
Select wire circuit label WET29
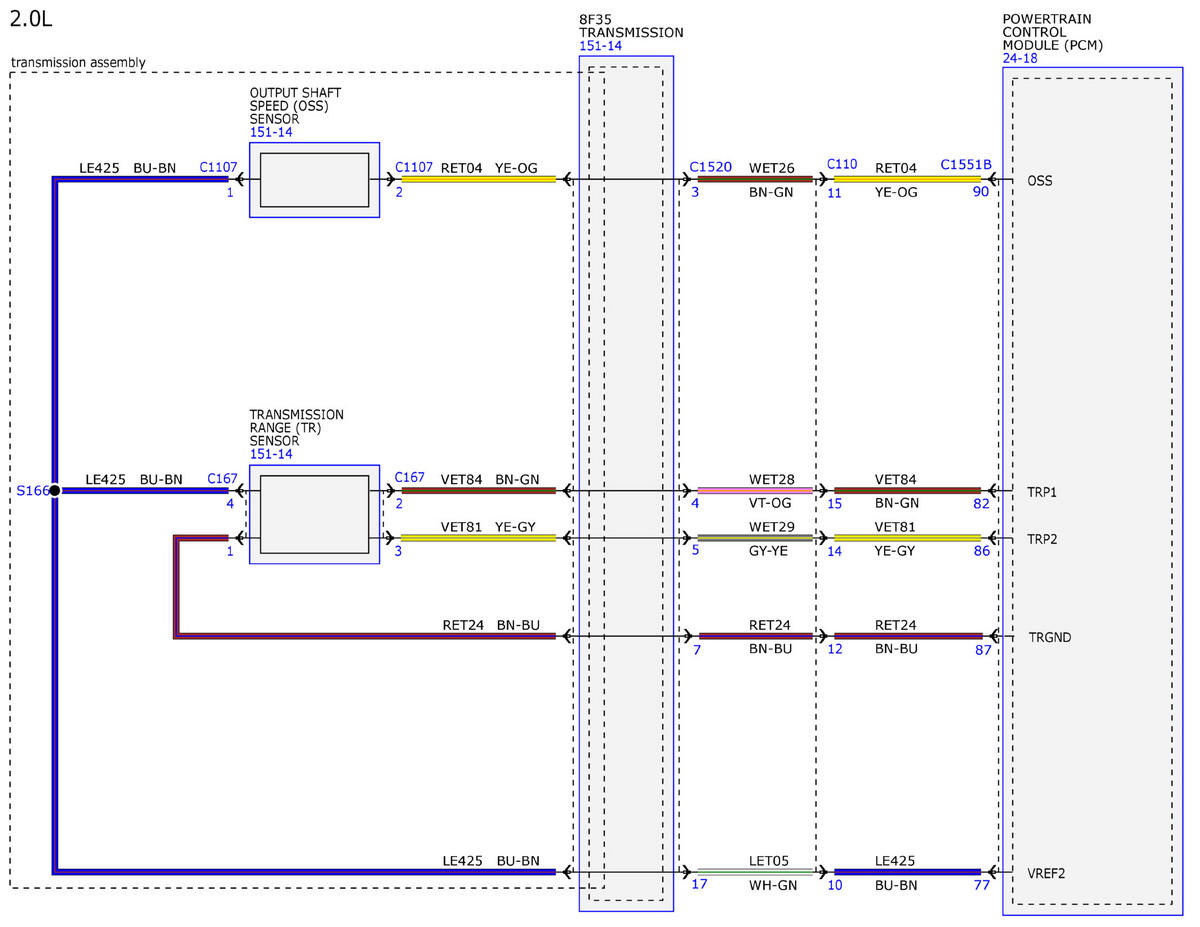tap(771, 527)
